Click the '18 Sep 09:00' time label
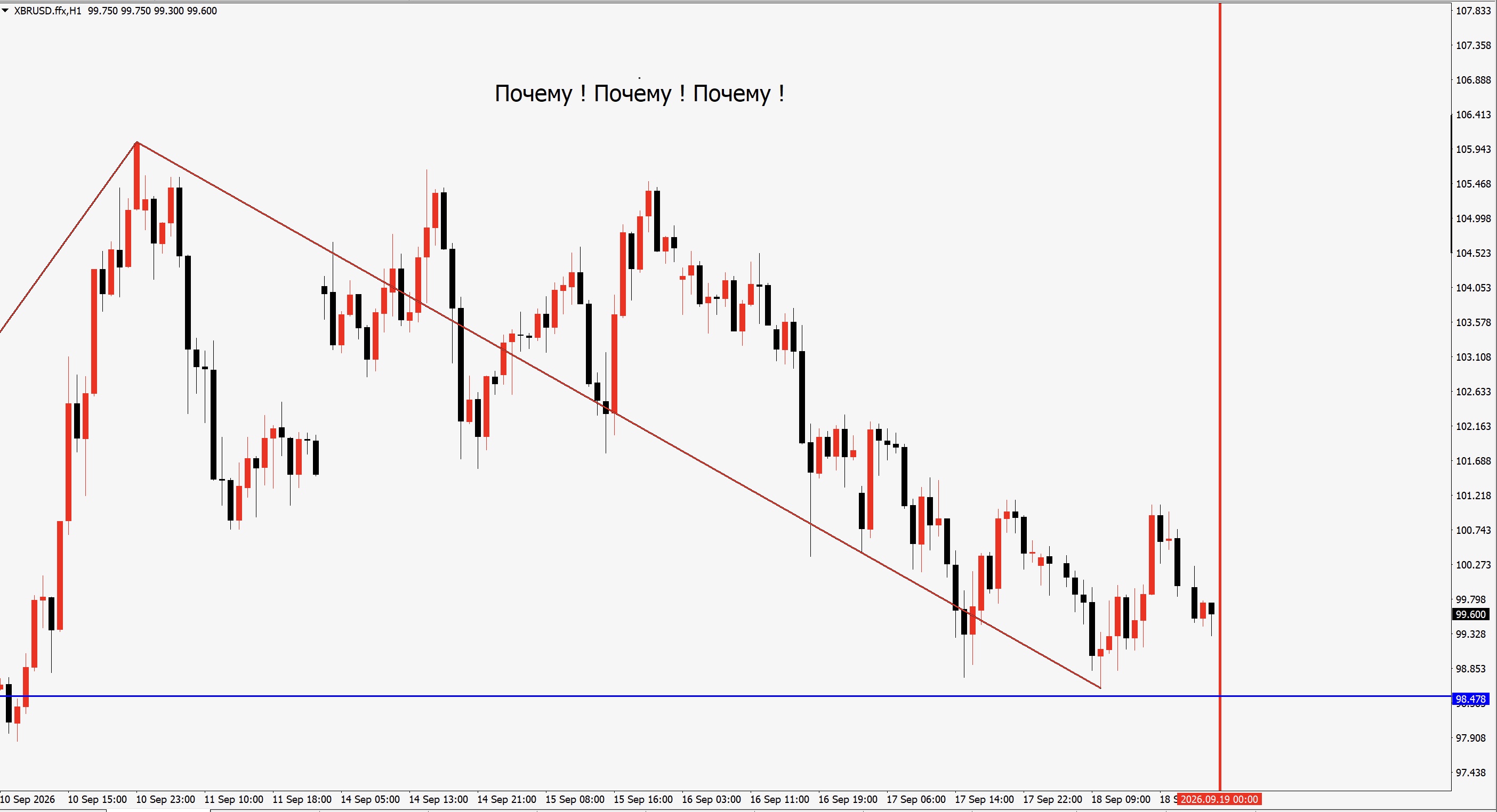Screen dimensions: 1497x812 tap(1121, 799)
